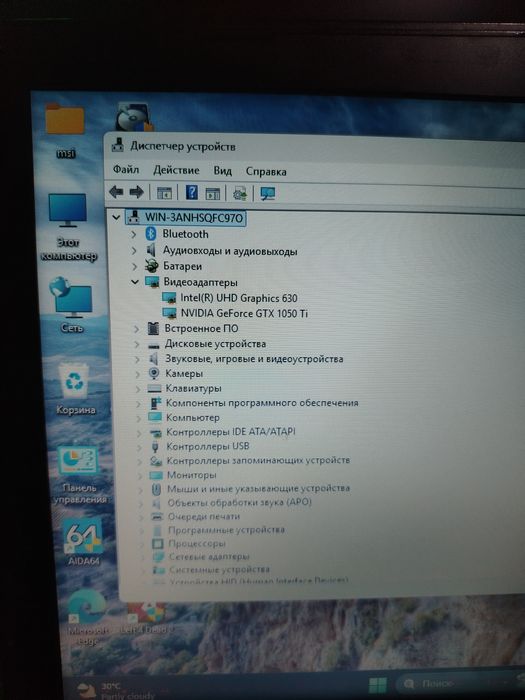This screenshot has width=525, height=700.
Task: Select the Компьютер tree row
Action: [193, 418]
